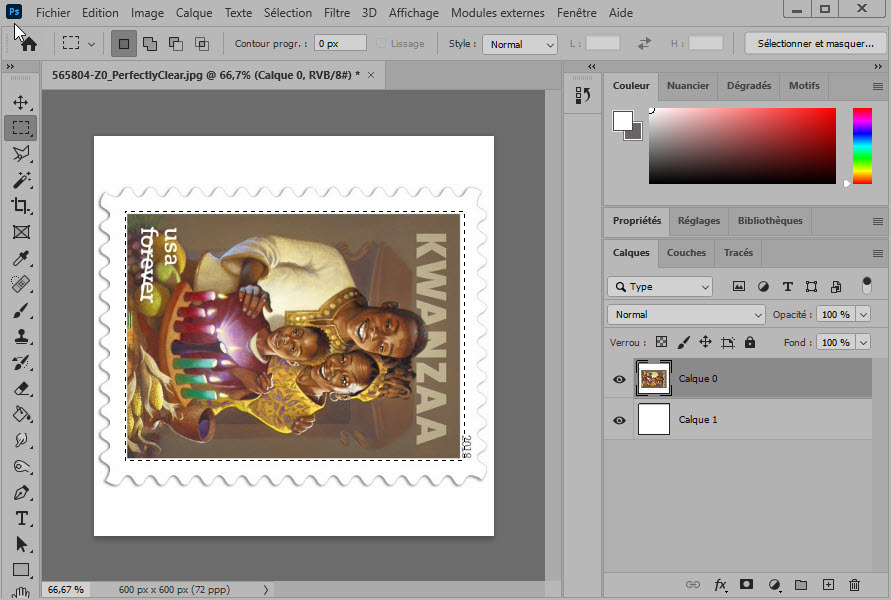Add a layer mask
This screenshot has width=891, height=600.
[747, 585]
